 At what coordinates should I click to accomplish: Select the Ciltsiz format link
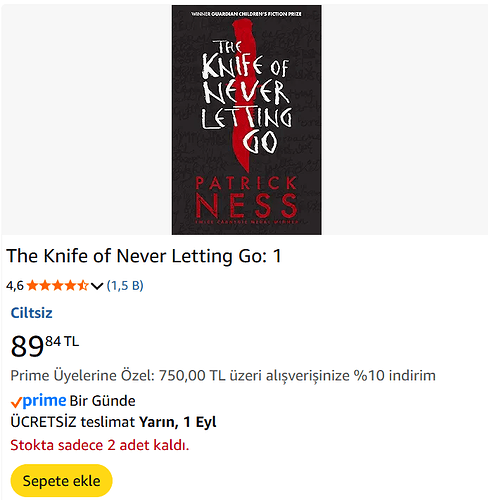point(32,313)
